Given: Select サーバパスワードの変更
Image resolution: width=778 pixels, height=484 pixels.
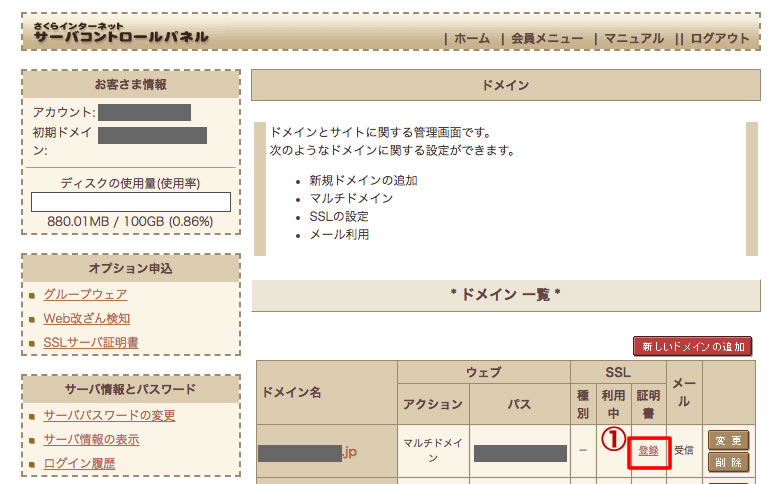Looking at the screenshot, I should tap(109, 415).
